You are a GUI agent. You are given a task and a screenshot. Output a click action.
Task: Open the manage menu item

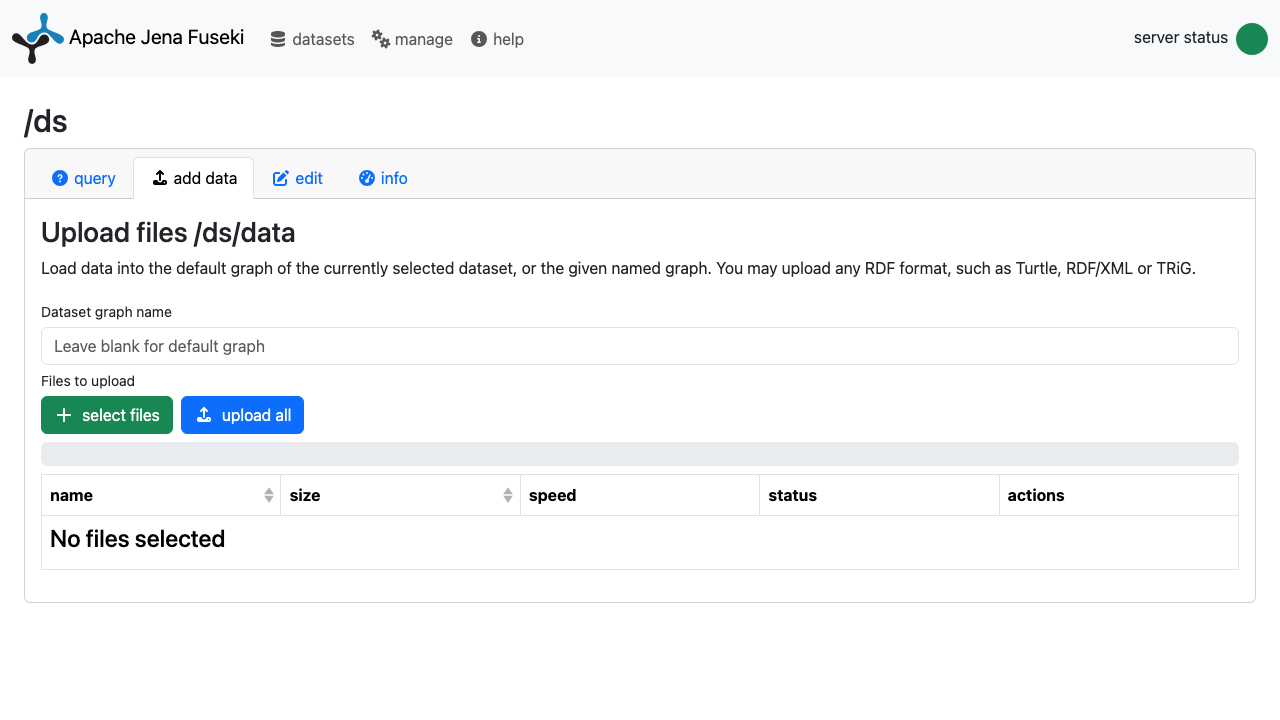point(412,39)
